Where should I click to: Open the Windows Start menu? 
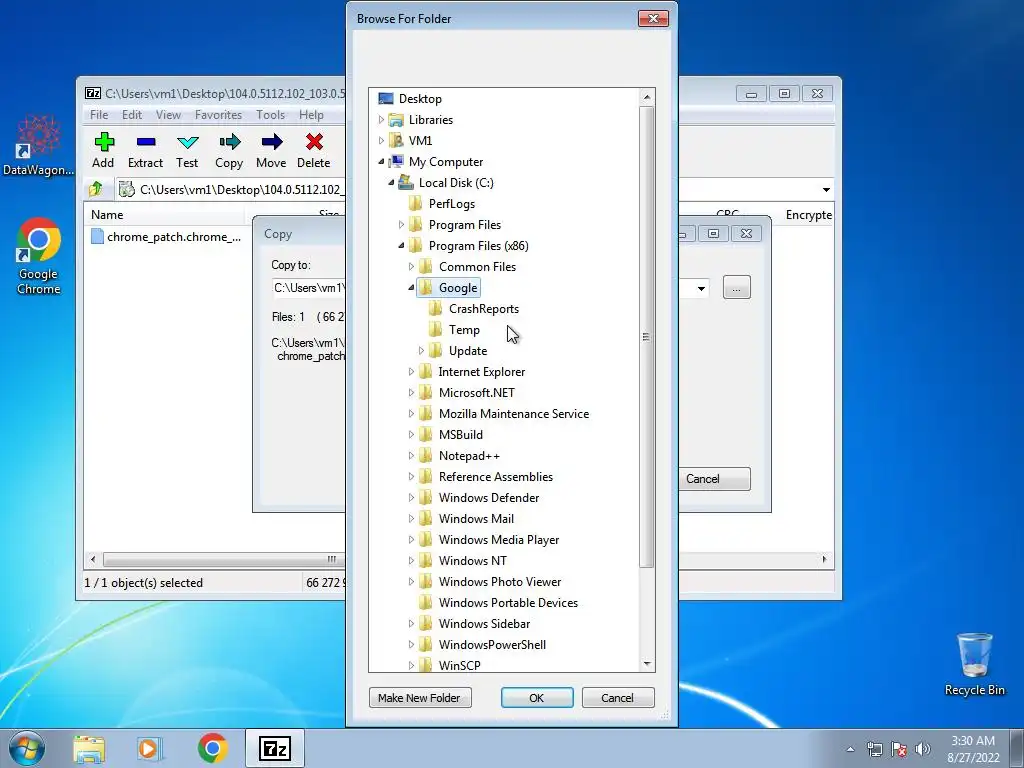pyautogui.click(x=26, y=748)
